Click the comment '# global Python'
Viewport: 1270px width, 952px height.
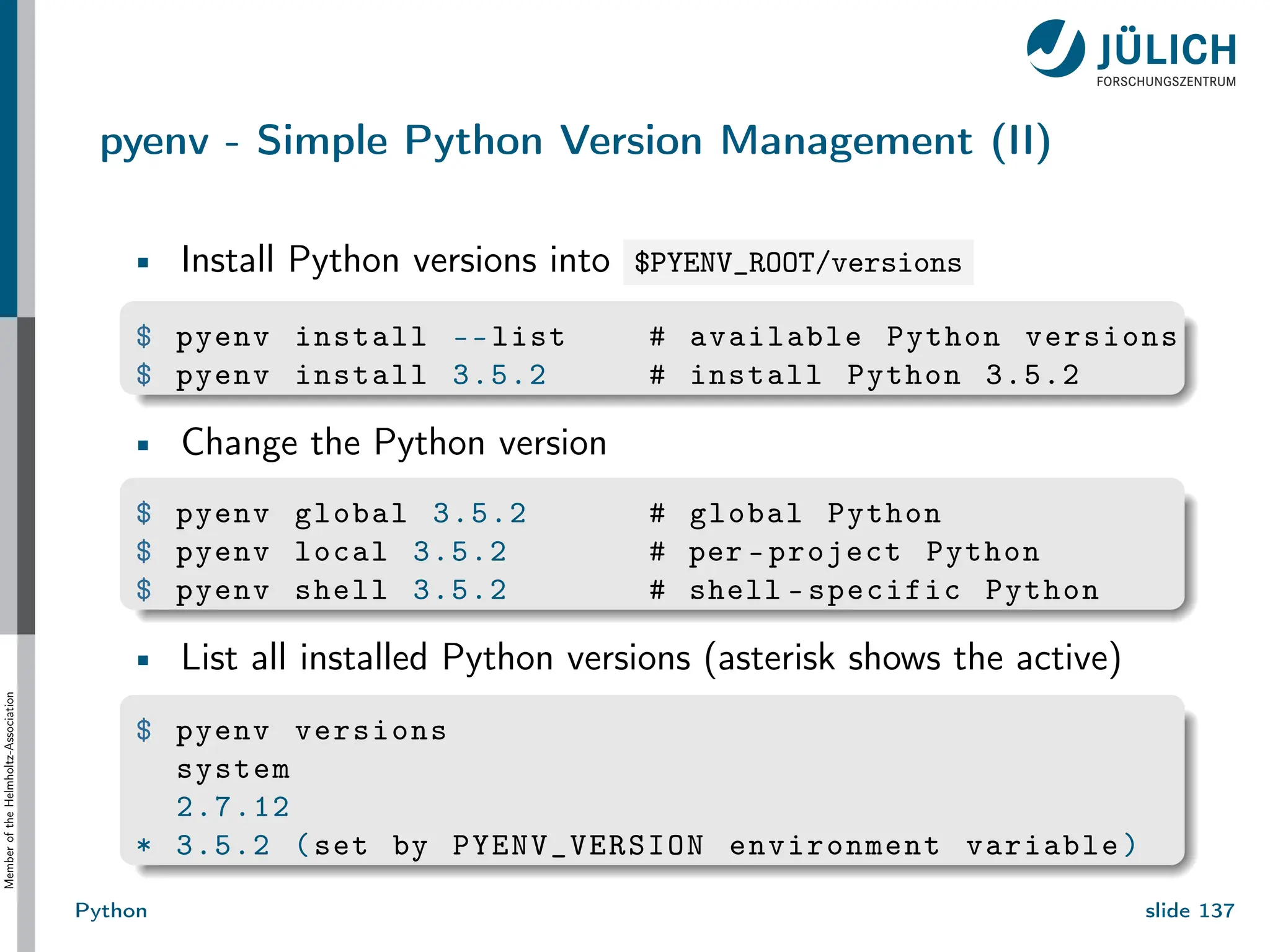(795, 514)
